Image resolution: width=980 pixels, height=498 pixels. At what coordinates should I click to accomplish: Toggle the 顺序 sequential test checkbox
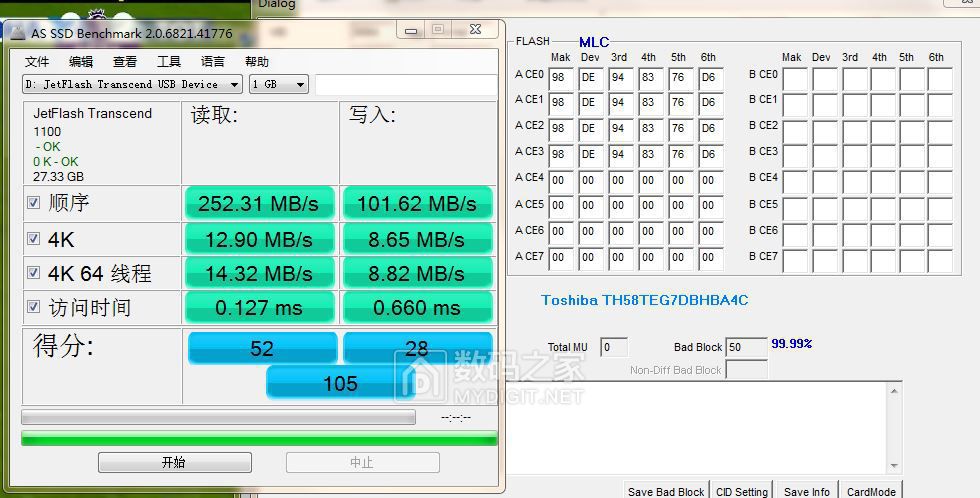pos(34,202)
